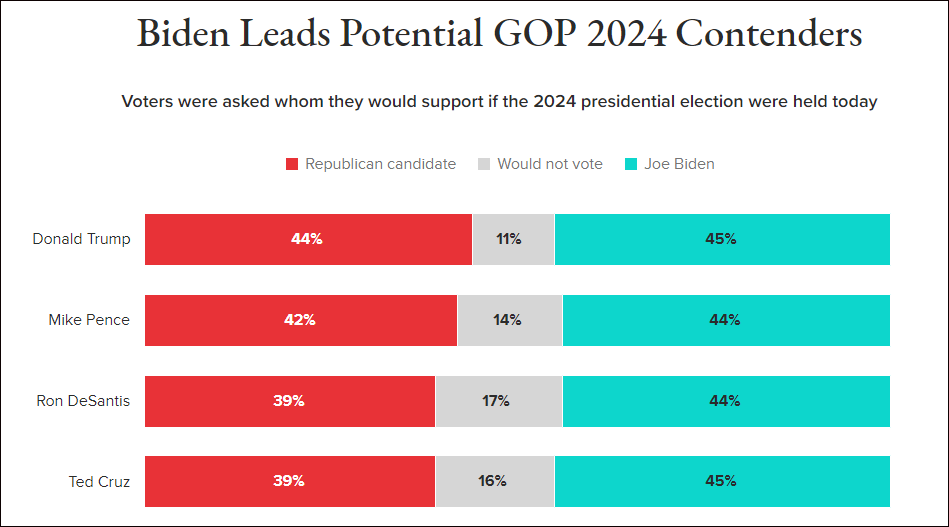
Task: Toggle the Republican candidate legend label
Action: coord(380,164)
